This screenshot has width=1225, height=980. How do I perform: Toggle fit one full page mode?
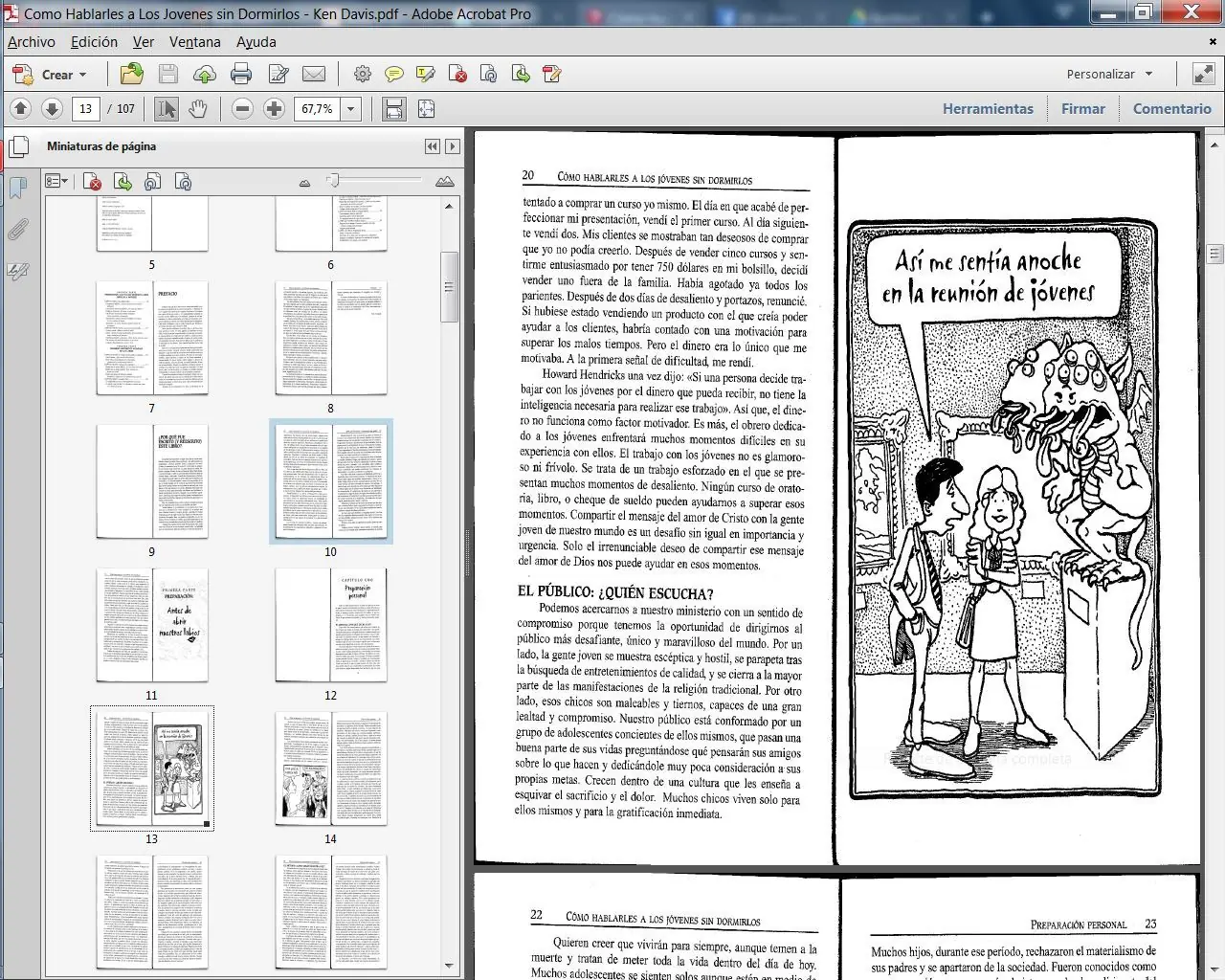426,109
